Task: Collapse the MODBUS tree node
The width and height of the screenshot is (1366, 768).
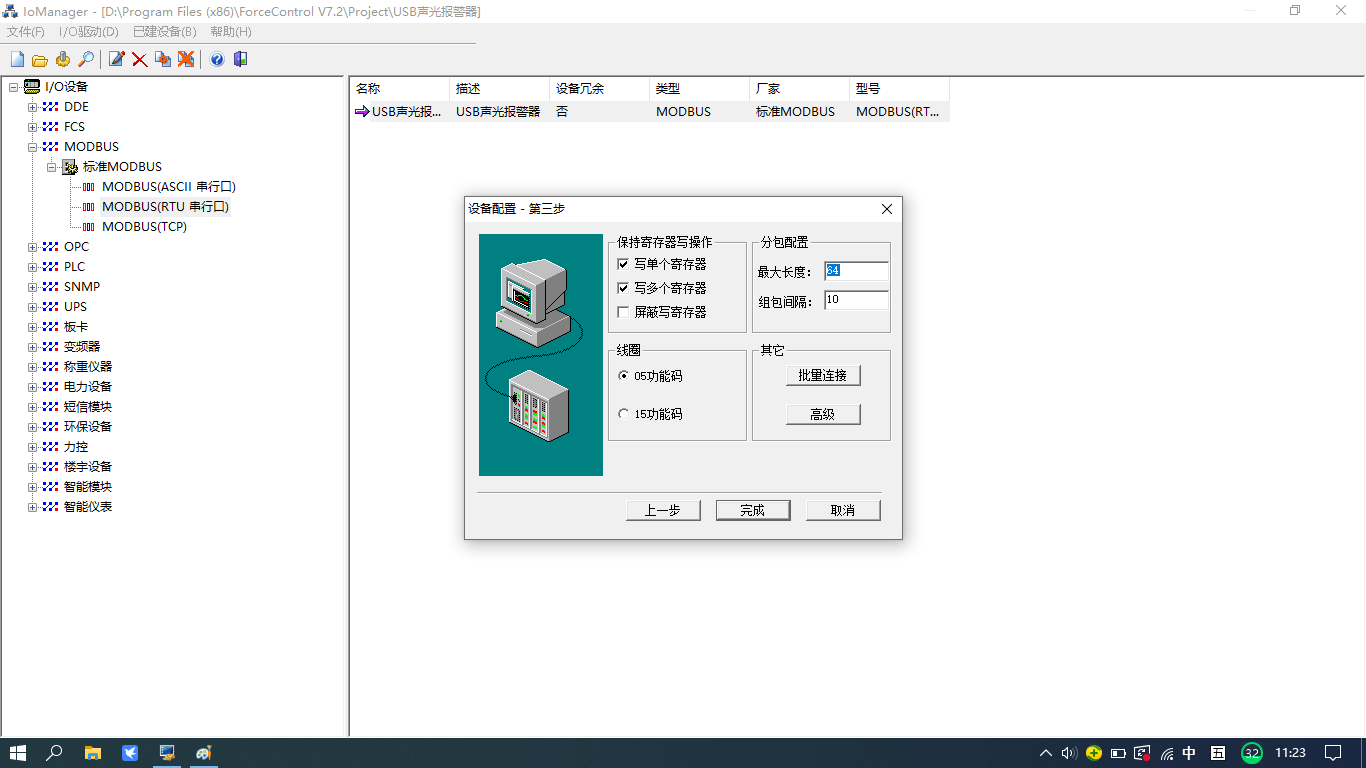Action: pos(32,147)
